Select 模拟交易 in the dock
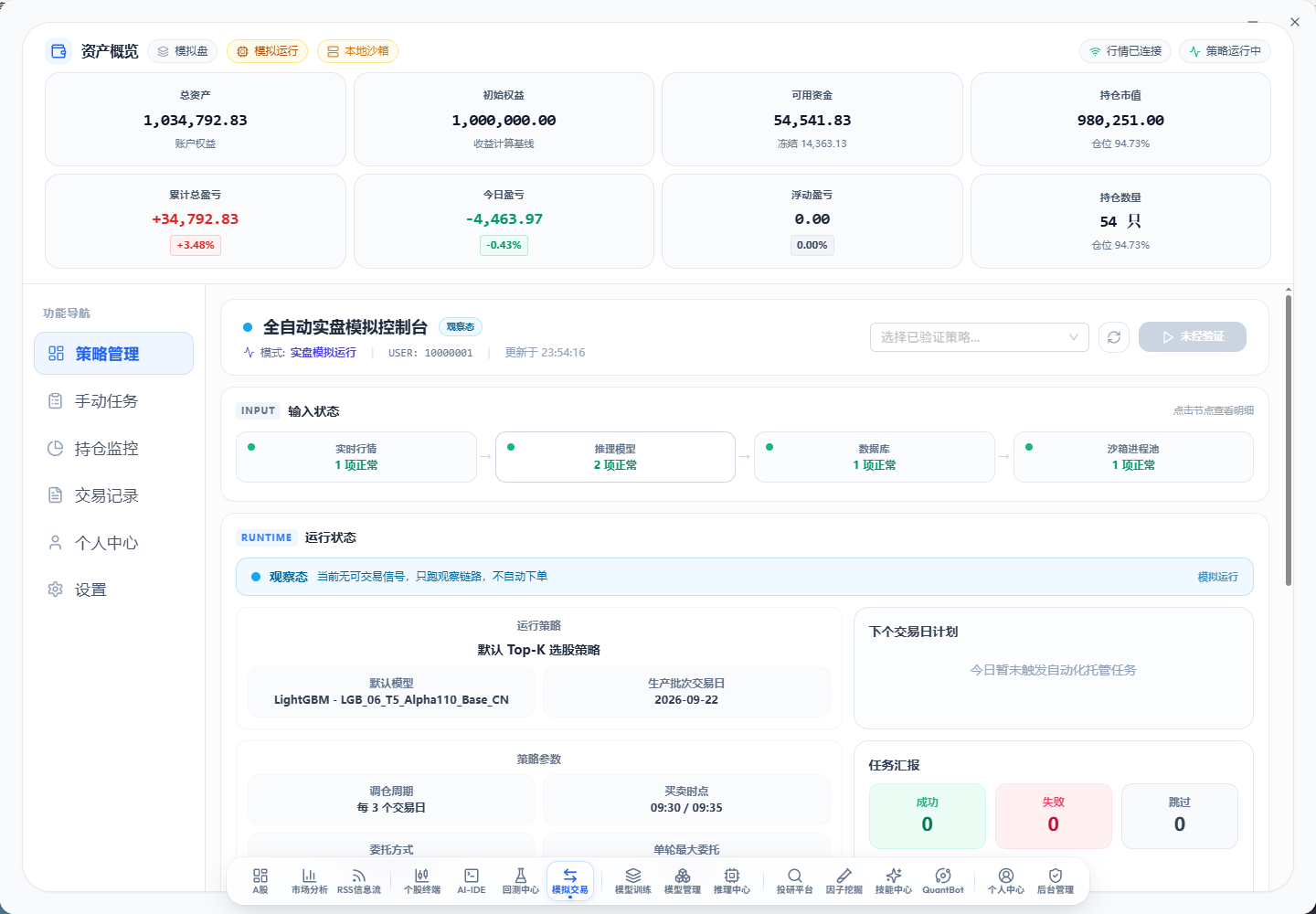The image size is (1316, 914). coord(570,881)
